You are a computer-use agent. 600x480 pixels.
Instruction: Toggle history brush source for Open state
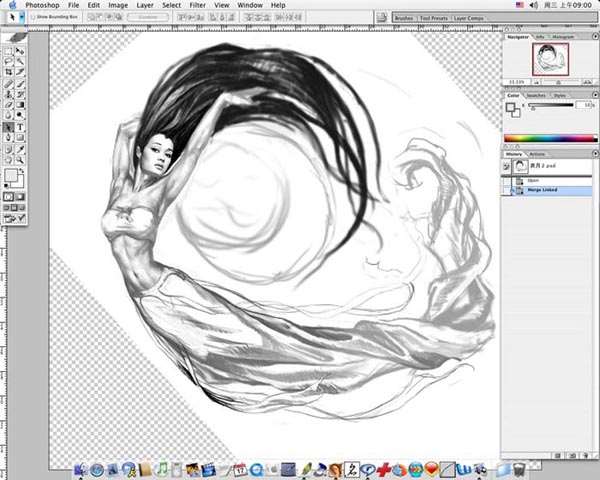(x=507, y=181)
